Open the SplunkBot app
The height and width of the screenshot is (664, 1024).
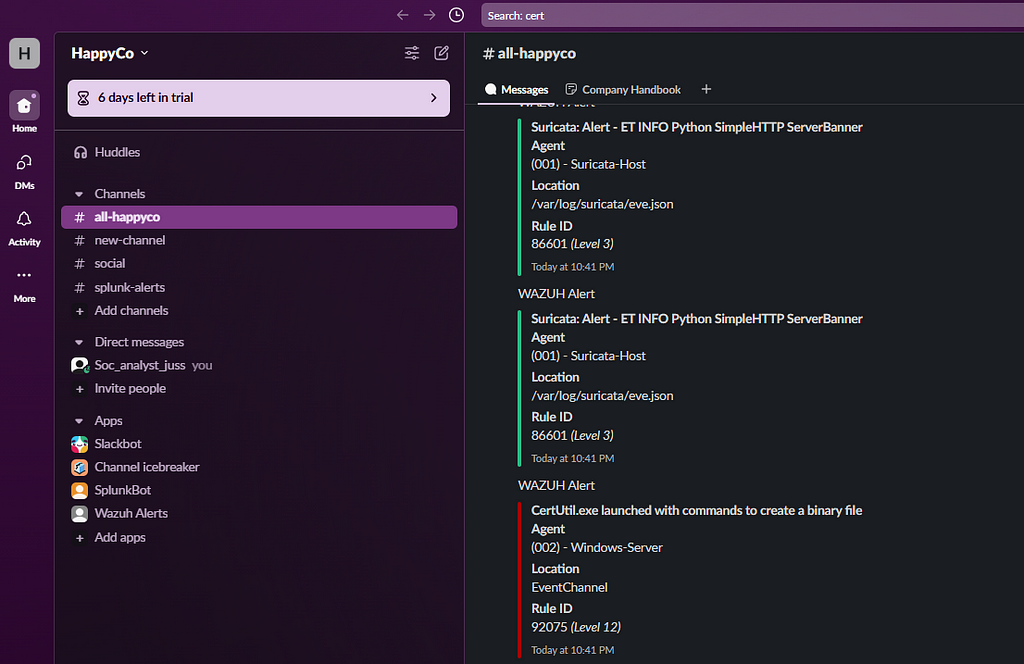[259, 490]
